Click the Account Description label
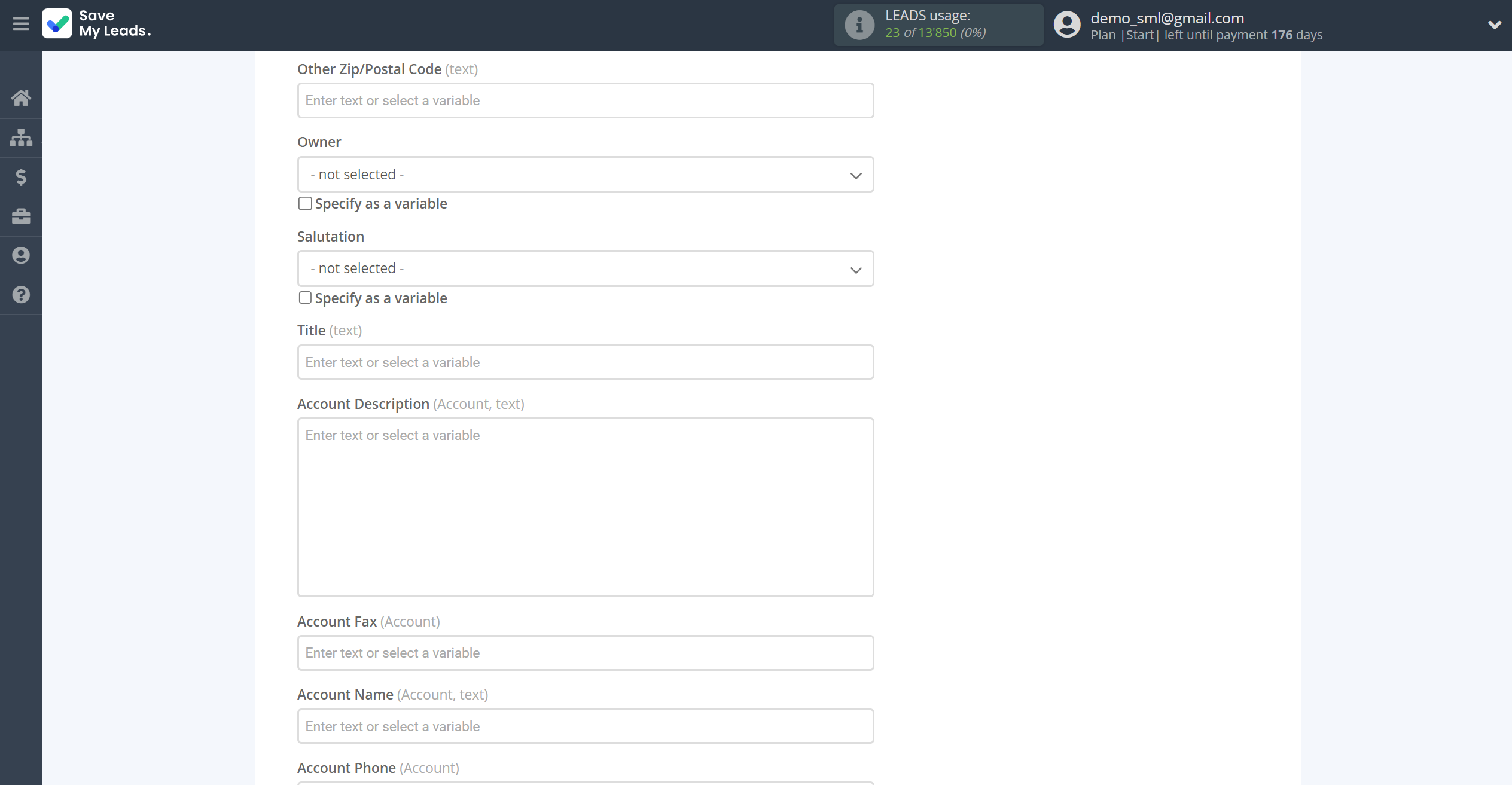 (410, 404)
